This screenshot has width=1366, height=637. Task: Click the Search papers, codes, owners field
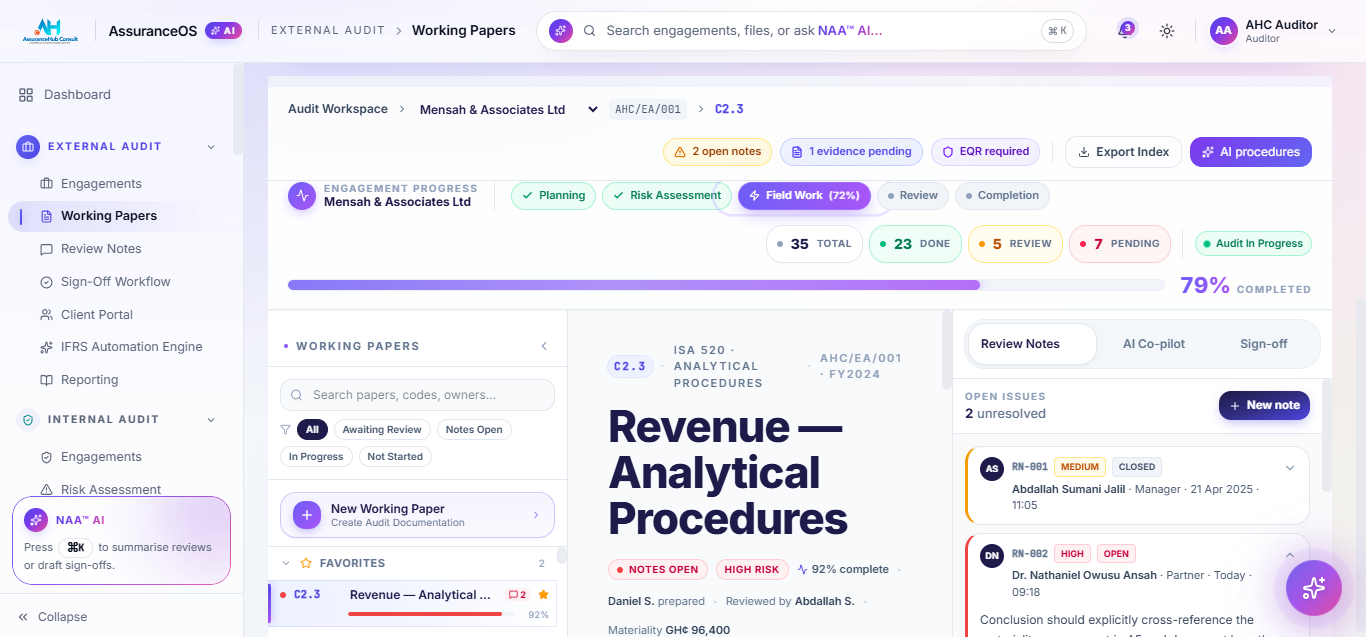pos(417,395)
